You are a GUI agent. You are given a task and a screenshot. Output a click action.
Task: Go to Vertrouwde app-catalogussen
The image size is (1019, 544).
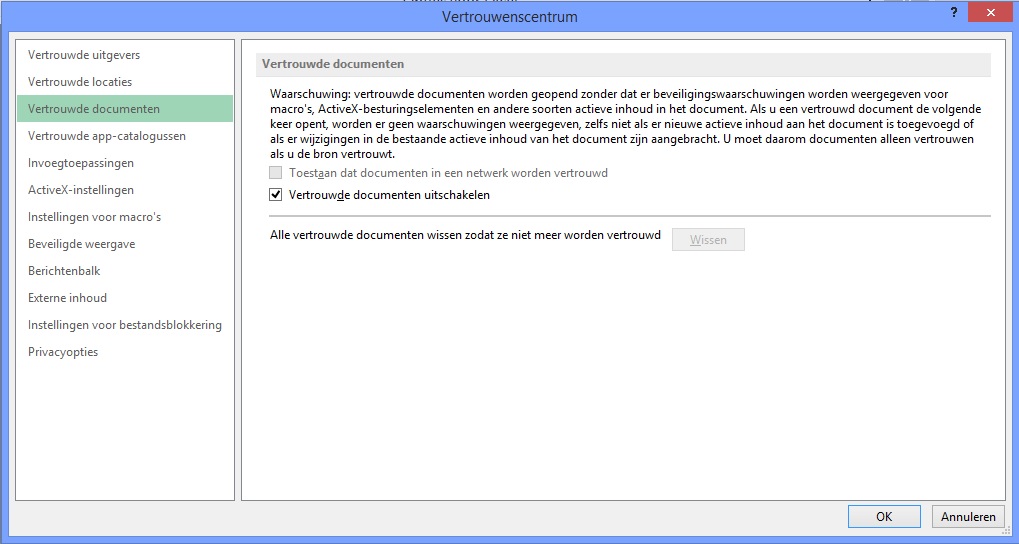[107, 136]
